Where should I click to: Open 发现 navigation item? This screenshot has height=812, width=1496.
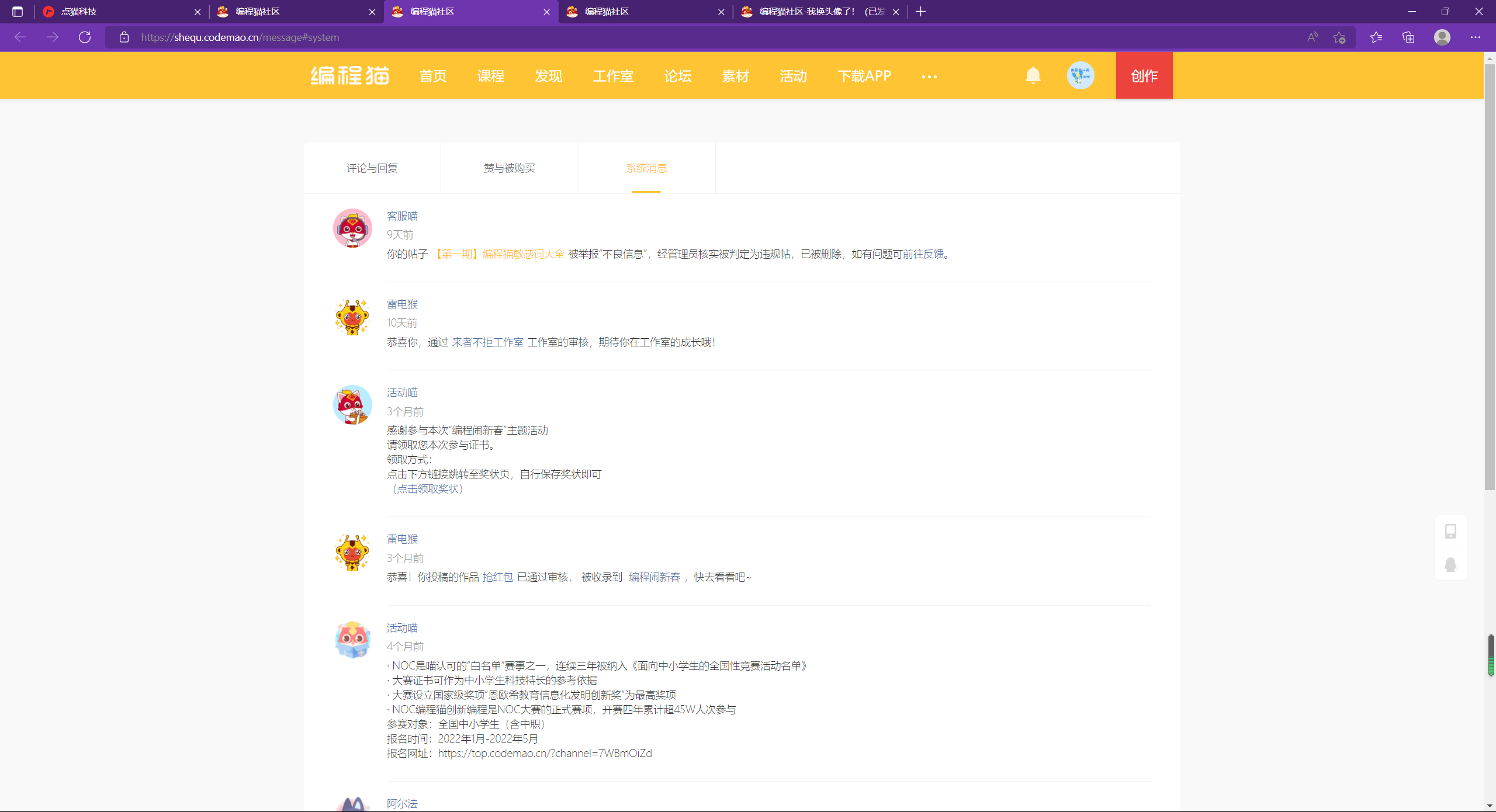click(x=549, y=76)
